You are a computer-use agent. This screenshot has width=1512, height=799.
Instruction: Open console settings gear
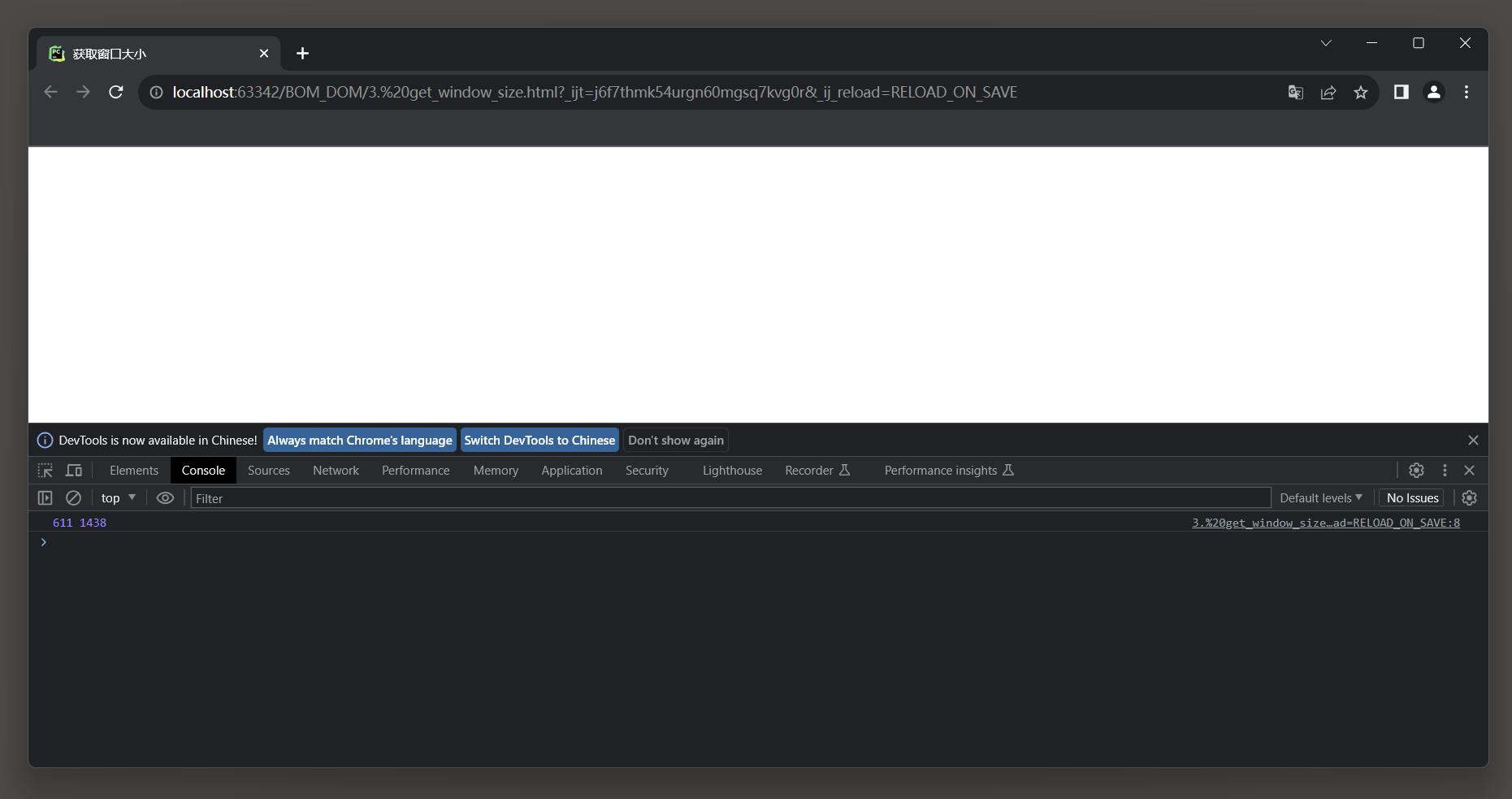click(x=1469, y=498)
